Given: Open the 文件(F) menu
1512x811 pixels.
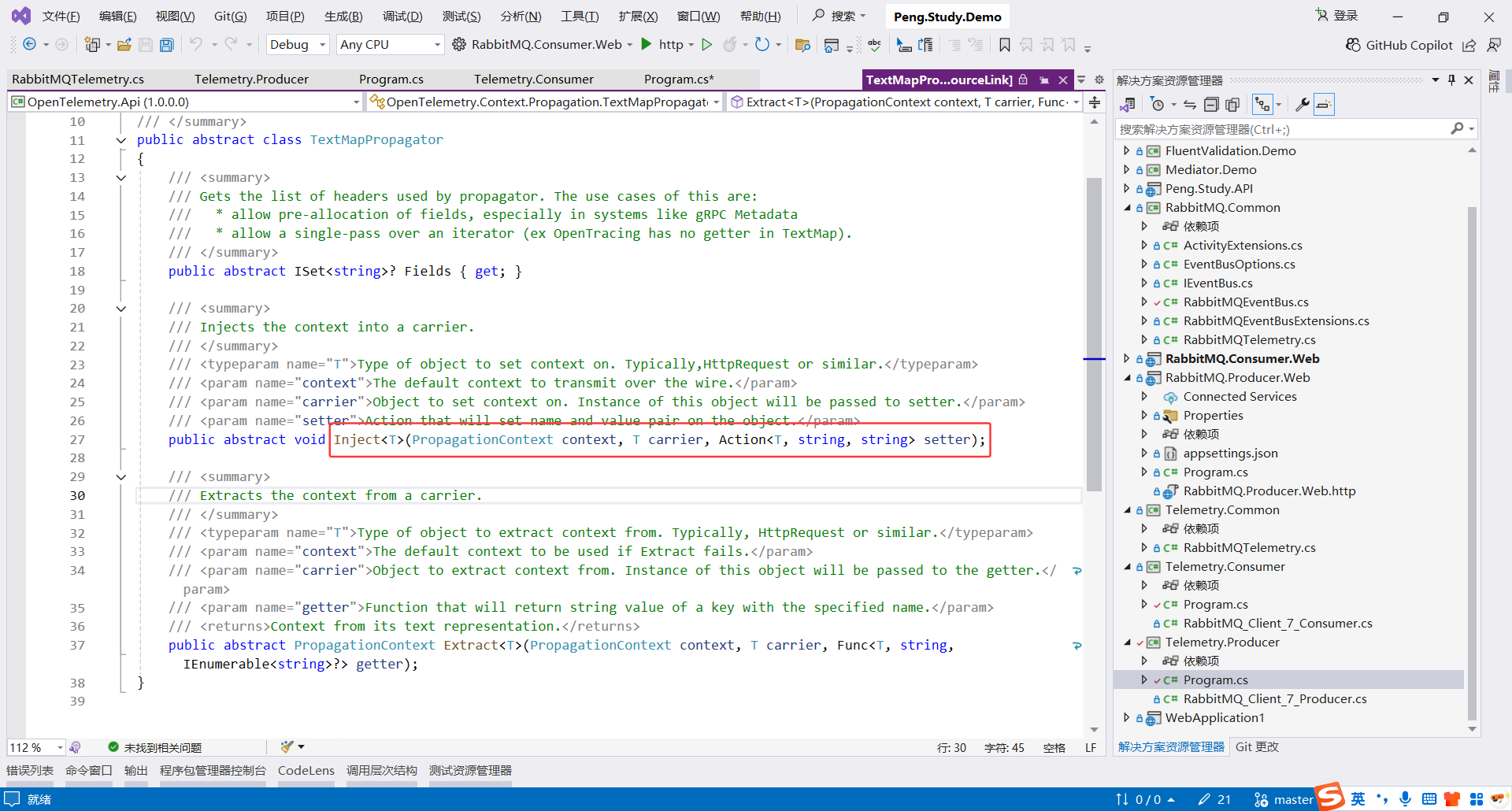Looking at the screenshot, I should click(x=61, y=17).
